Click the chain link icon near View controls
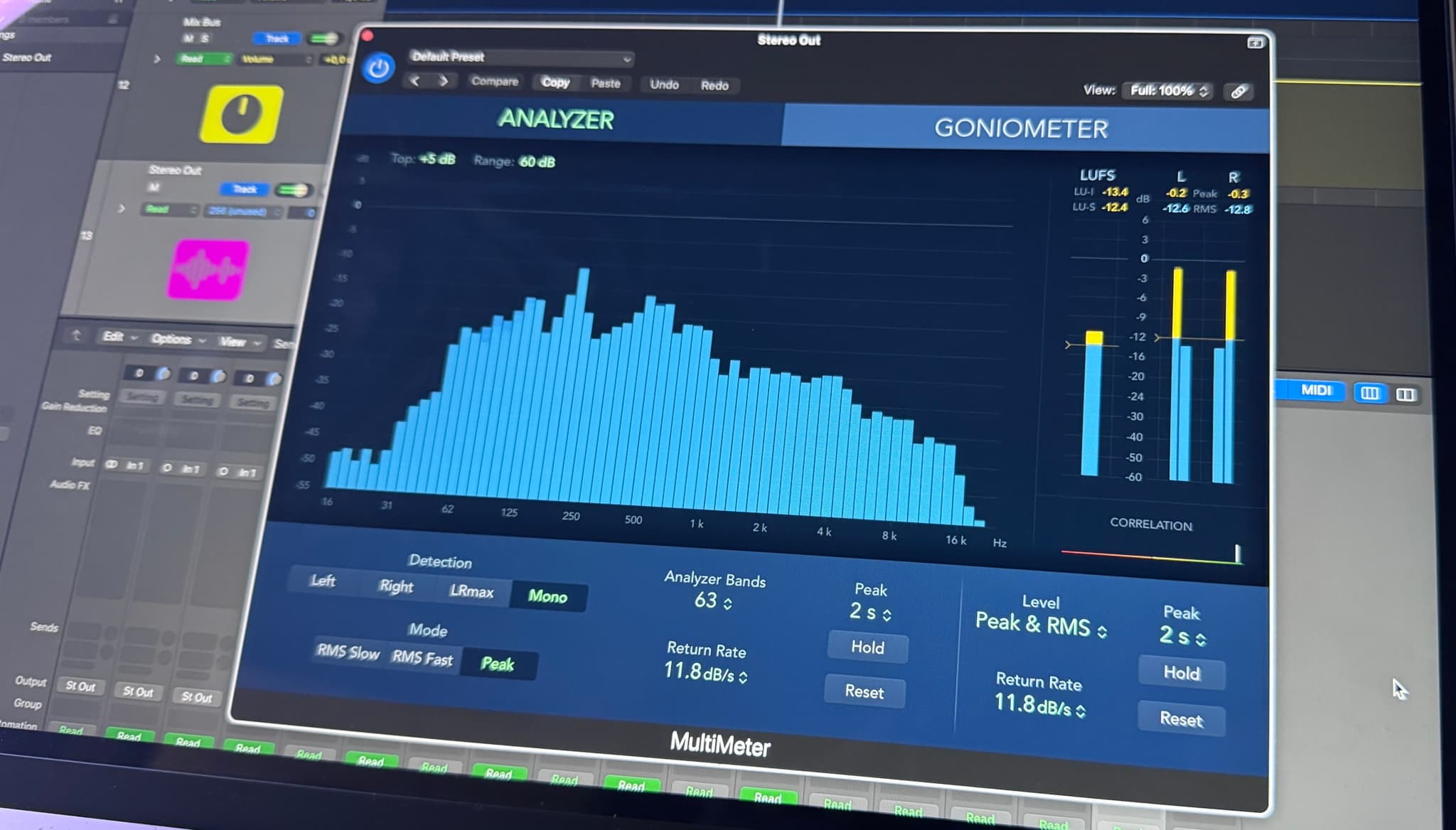1456x830 pixels. coord(1239,93)
